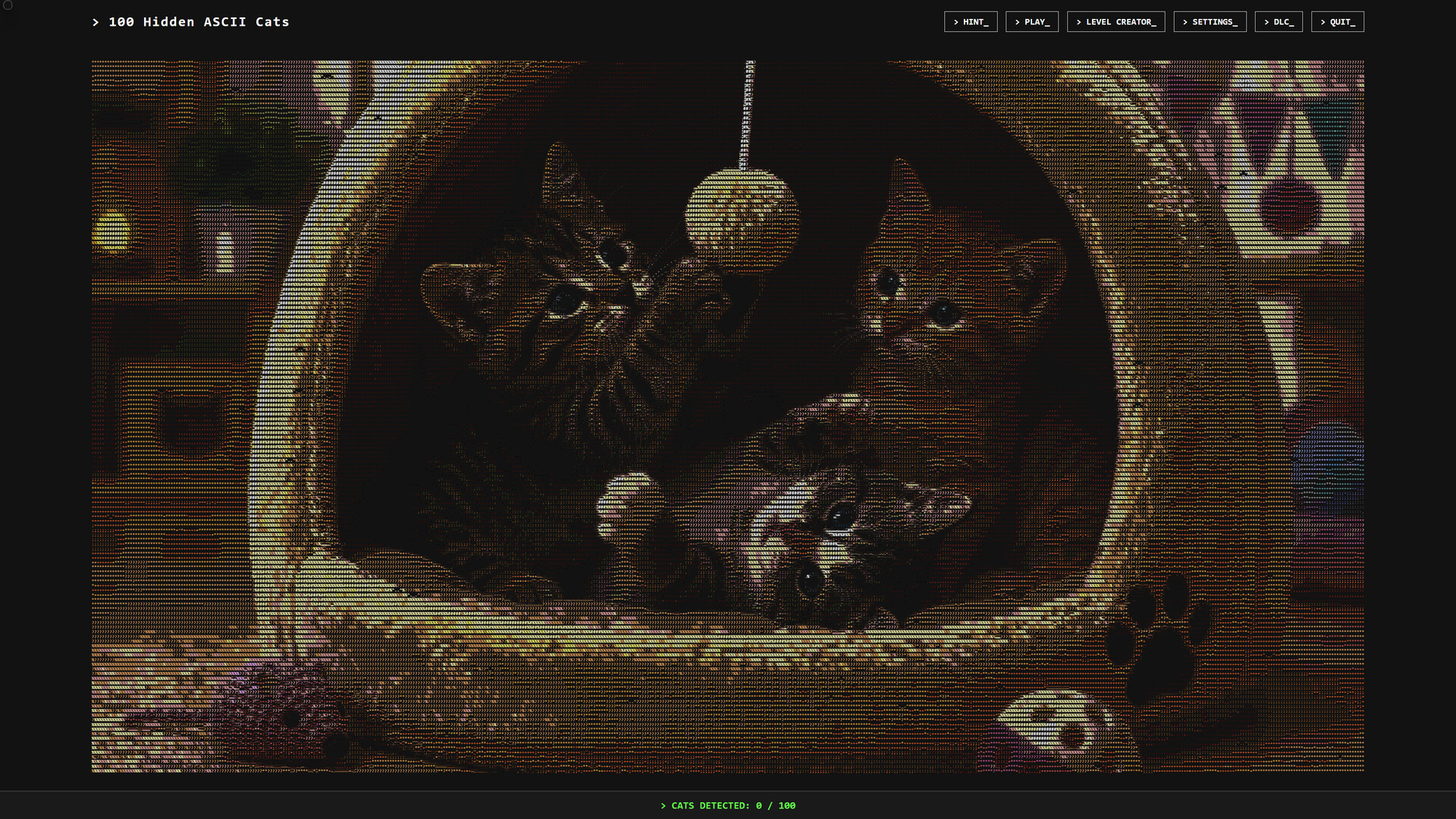Open SETTINGS_ from the top bar
Image resolution: width=1456 pixels, height=819 pixels.
tap(1210, 22)
